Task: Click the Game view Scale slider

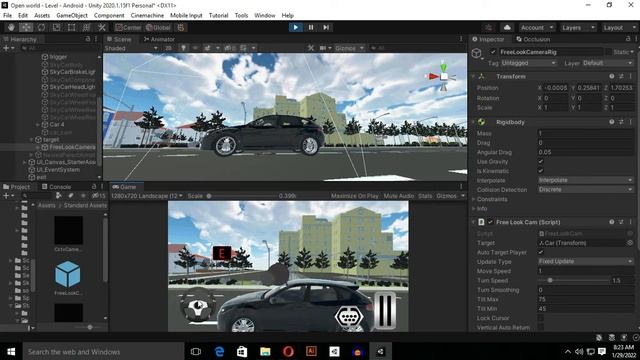Action: coord(209,196)
